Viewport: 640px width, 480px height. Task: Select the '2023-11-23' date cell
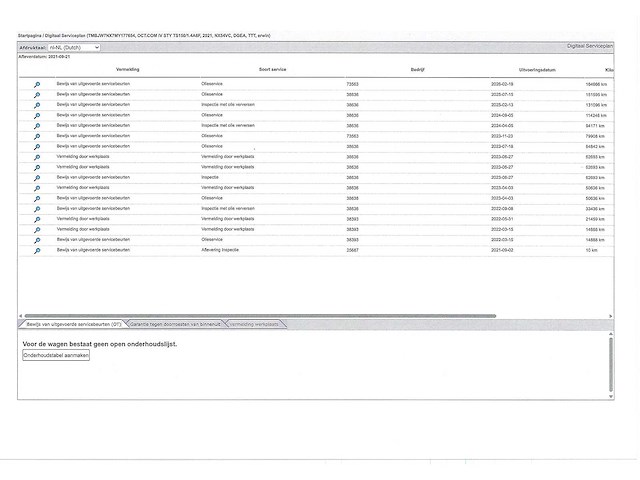pos(502,136)
